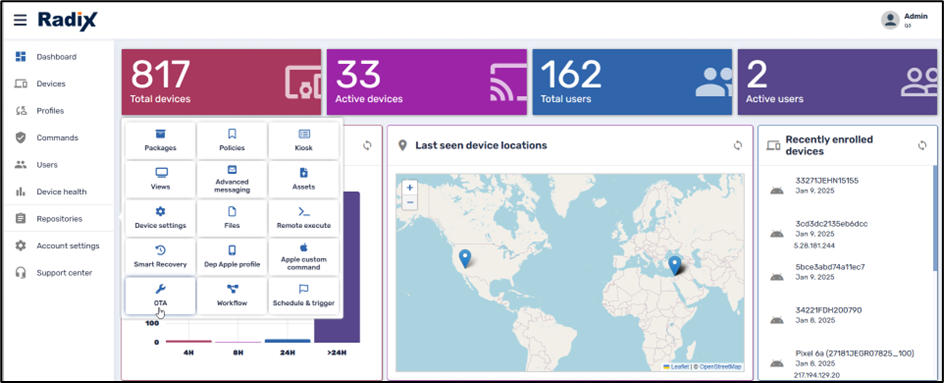Click the recently enrolled devices scrollbar
Screen dimensions: 944x383
coord(934,223)
